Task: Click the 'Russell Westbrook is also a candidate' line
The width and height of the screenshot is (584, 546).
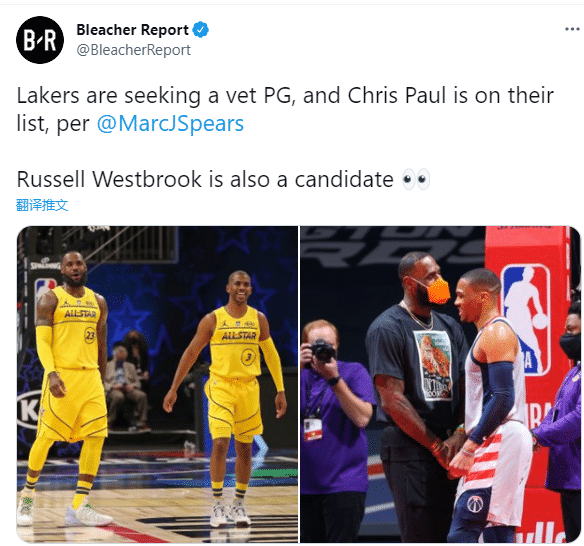Action: click(x=205, y=180)
